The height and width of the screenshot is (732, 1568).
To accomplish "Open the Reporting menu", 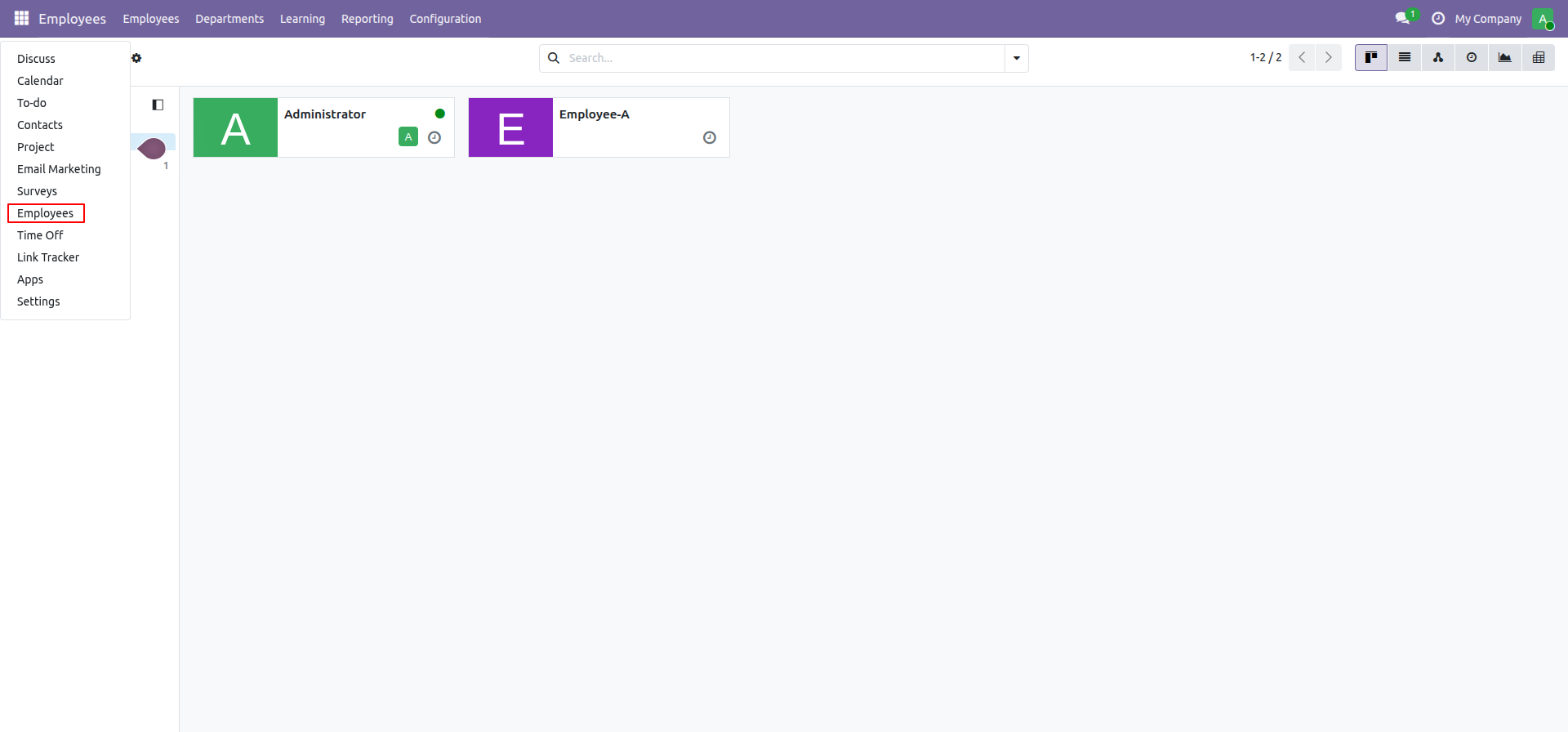I will [367, 19].
